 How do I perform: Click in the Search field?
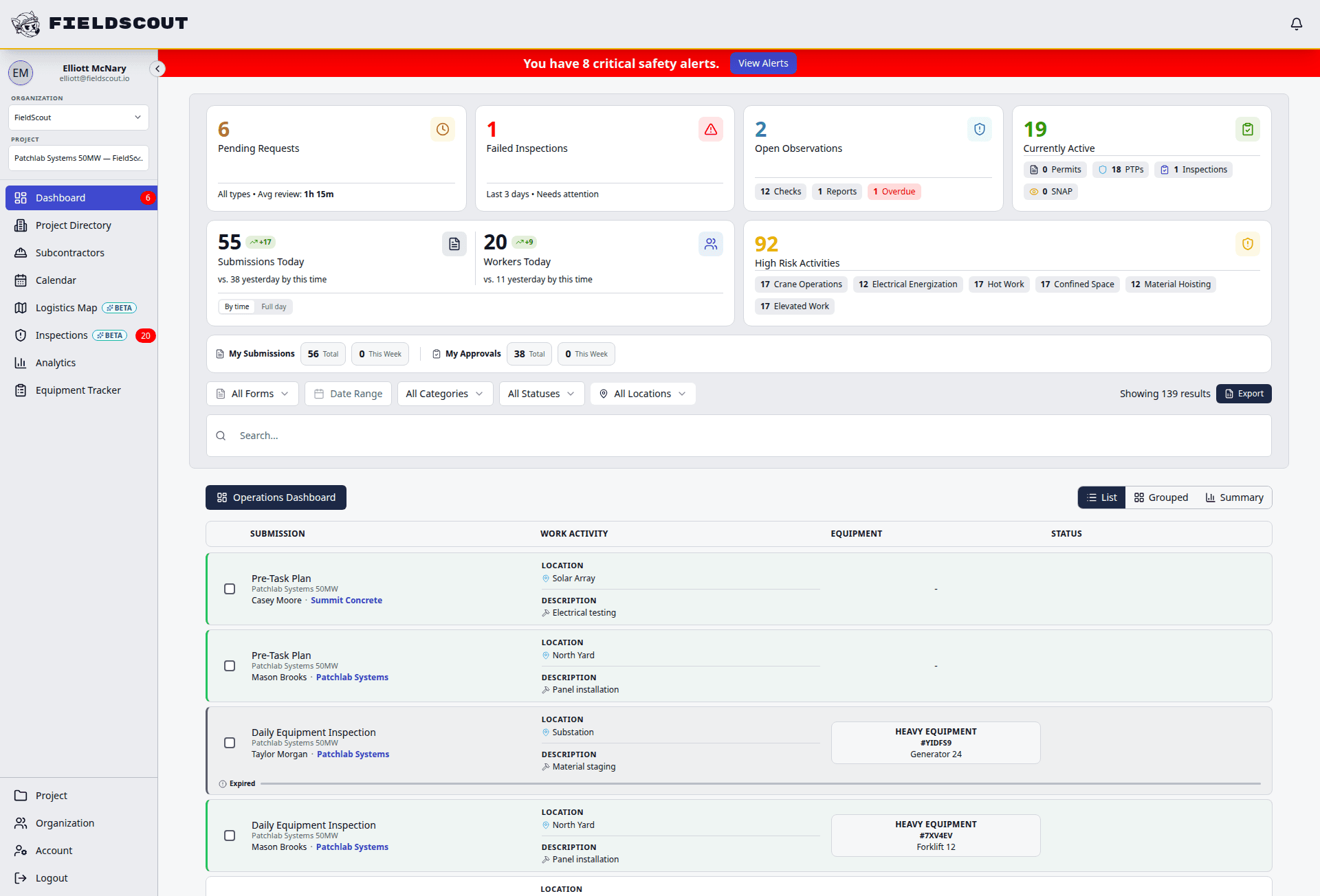[739, 436]
